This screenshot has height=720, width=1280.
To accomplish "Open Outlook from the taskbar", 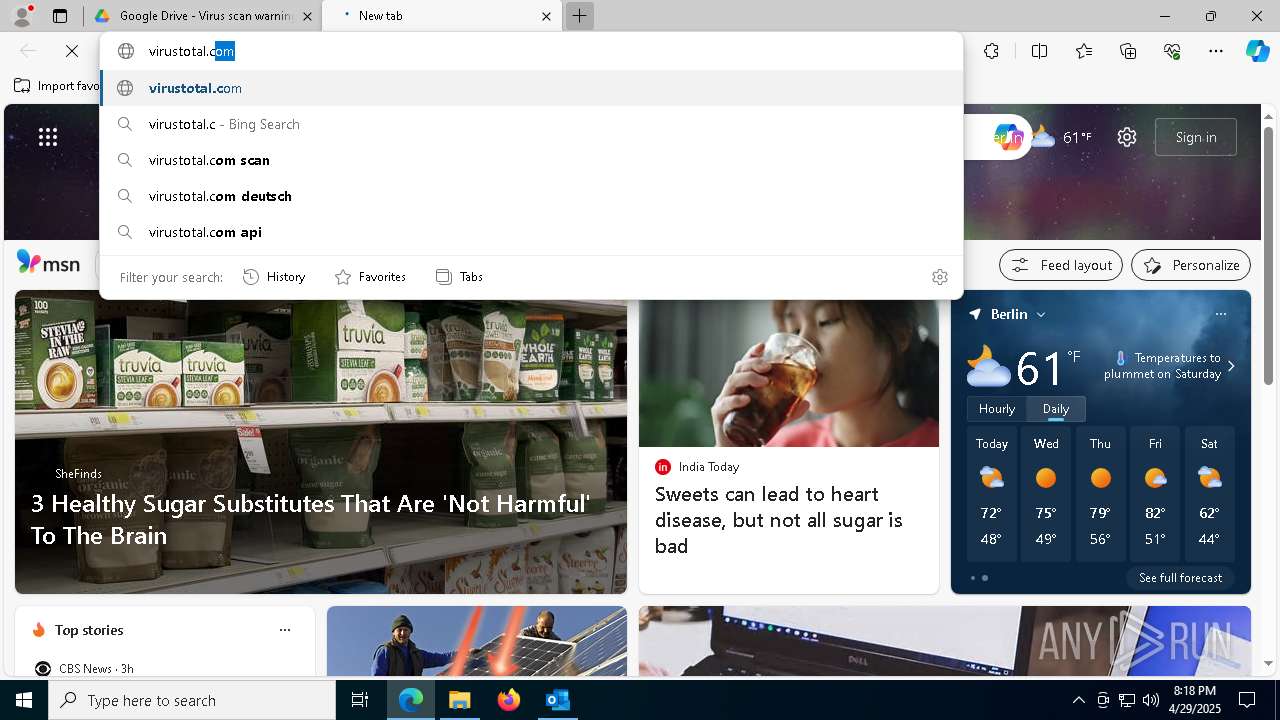I will click(558, 700).
